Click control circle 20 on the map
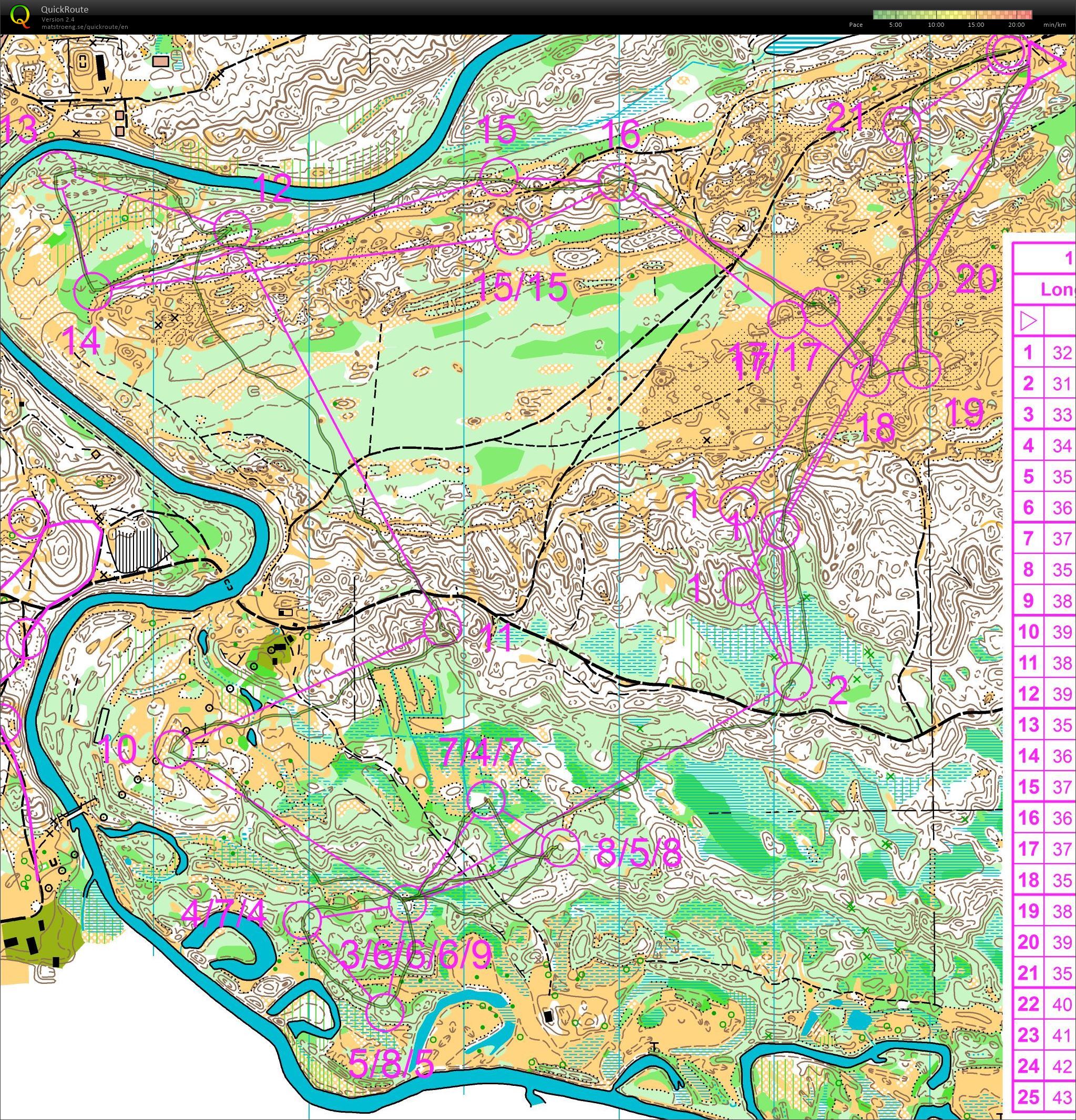The height and width of the screenshot is (1120, 1076). (x=919, y=277)
